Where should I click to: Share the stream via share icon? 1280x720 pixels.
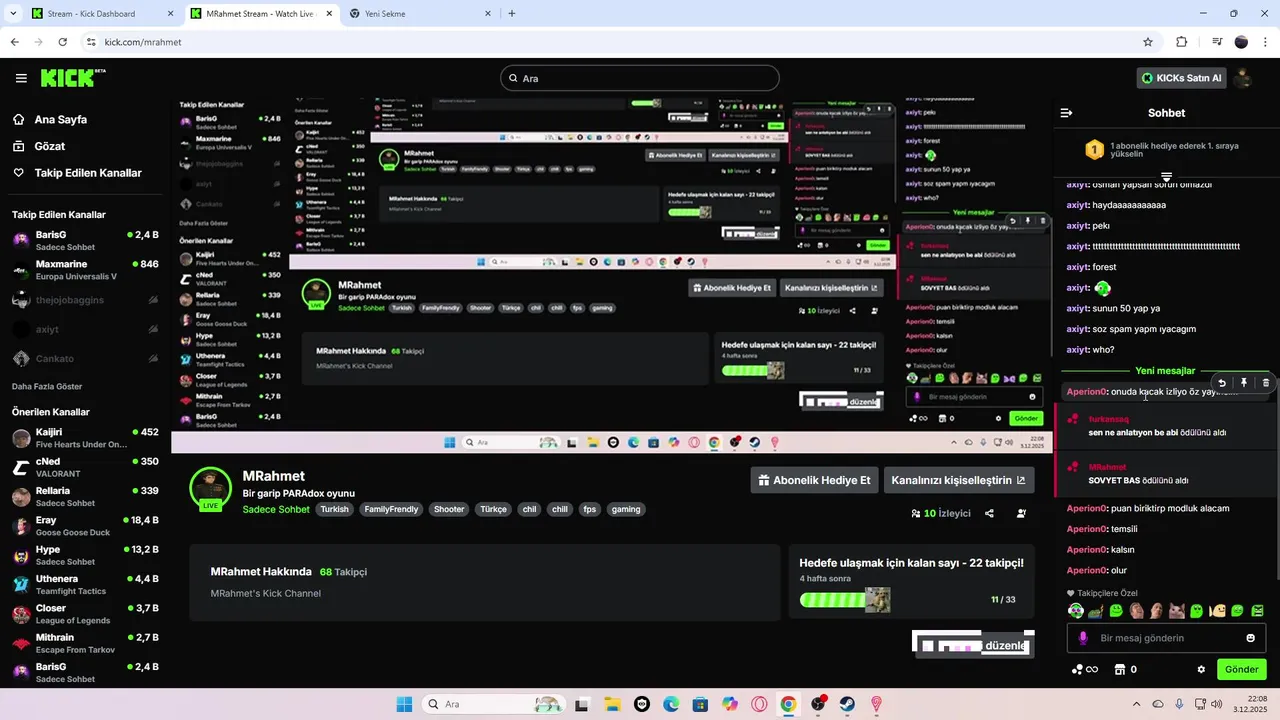[989, 513]
